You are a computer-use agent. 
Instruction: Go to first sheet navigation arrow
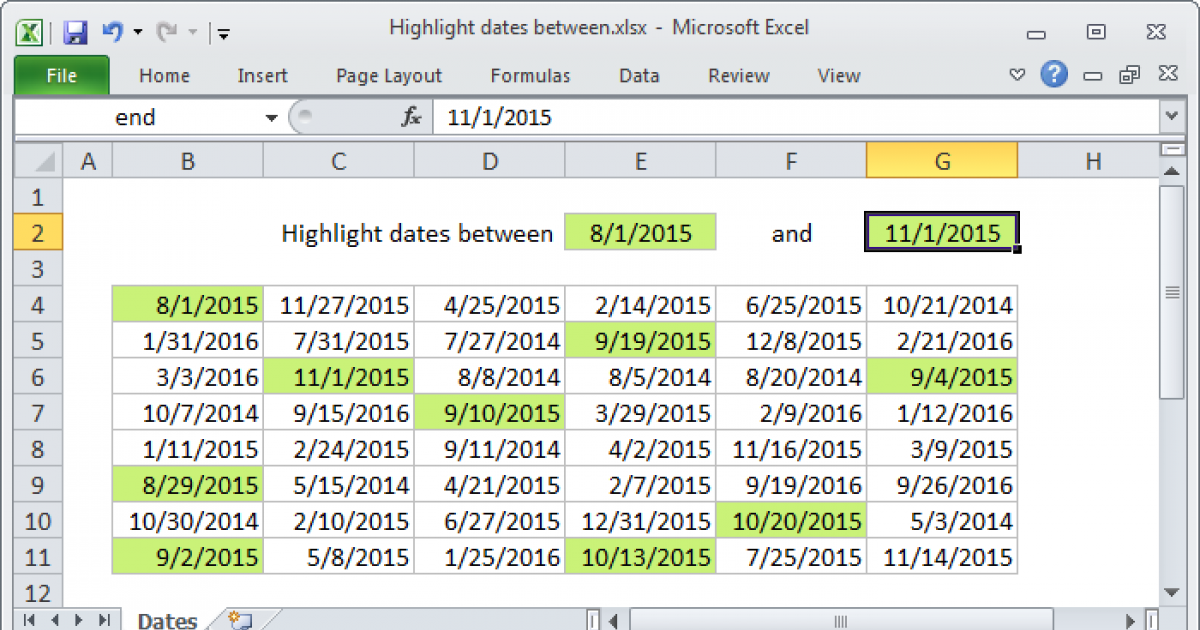tap(28, 620)
